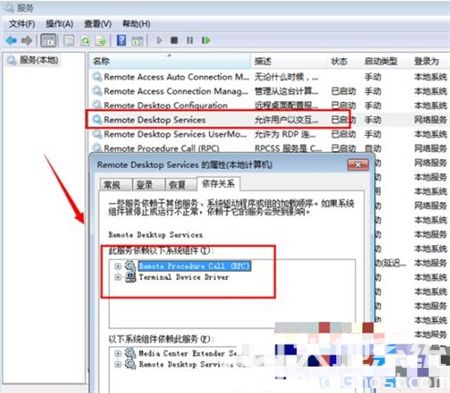Select Remote Access Auto Connection M... service

click(x=177, y=77)
